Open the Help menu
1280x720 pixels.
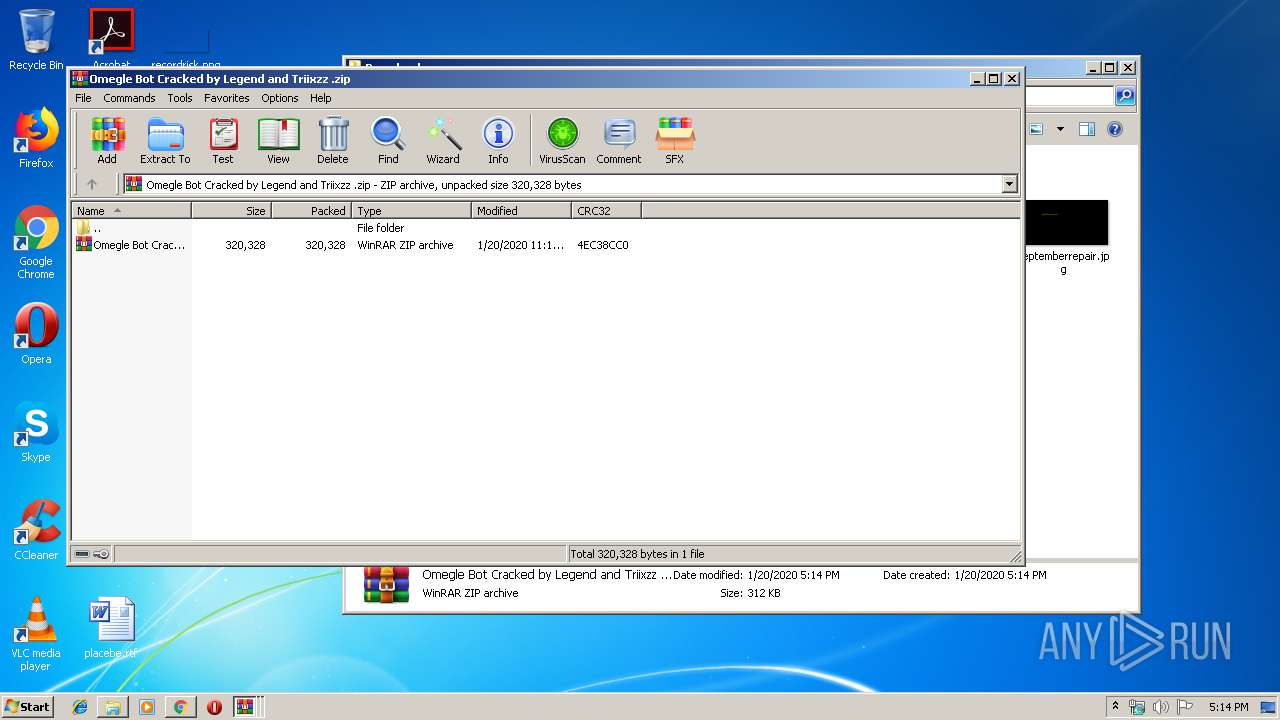pyautogui.click(x=320, y=98)
